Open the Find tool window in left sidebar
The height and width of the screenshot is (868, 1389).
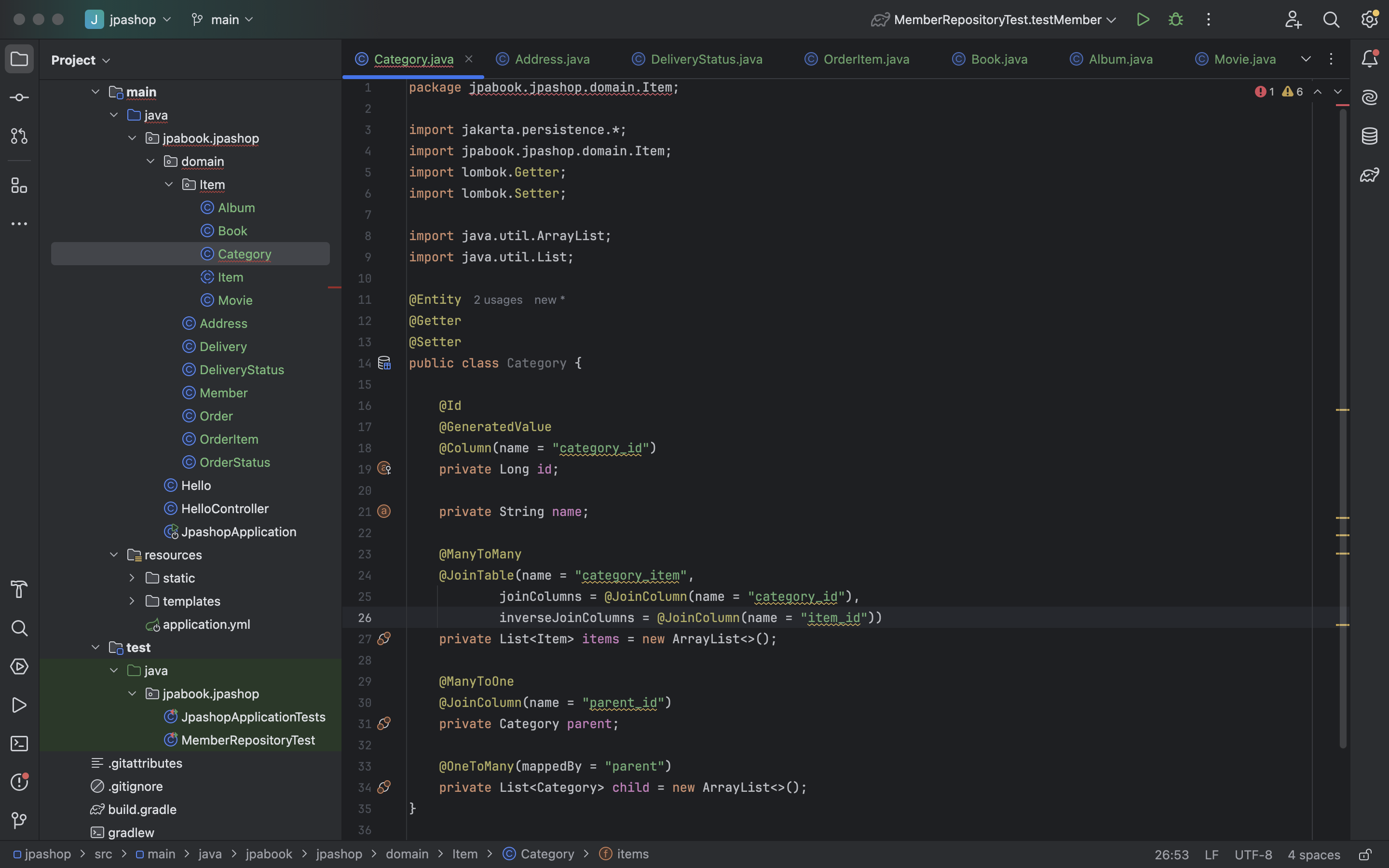click(19, 628)
